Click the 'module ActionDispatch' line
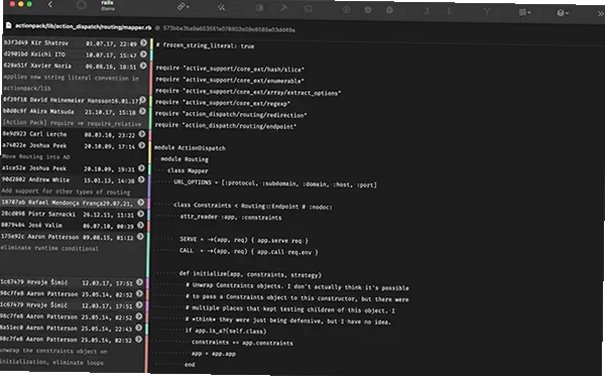The image size is (605, 376). 190,148
